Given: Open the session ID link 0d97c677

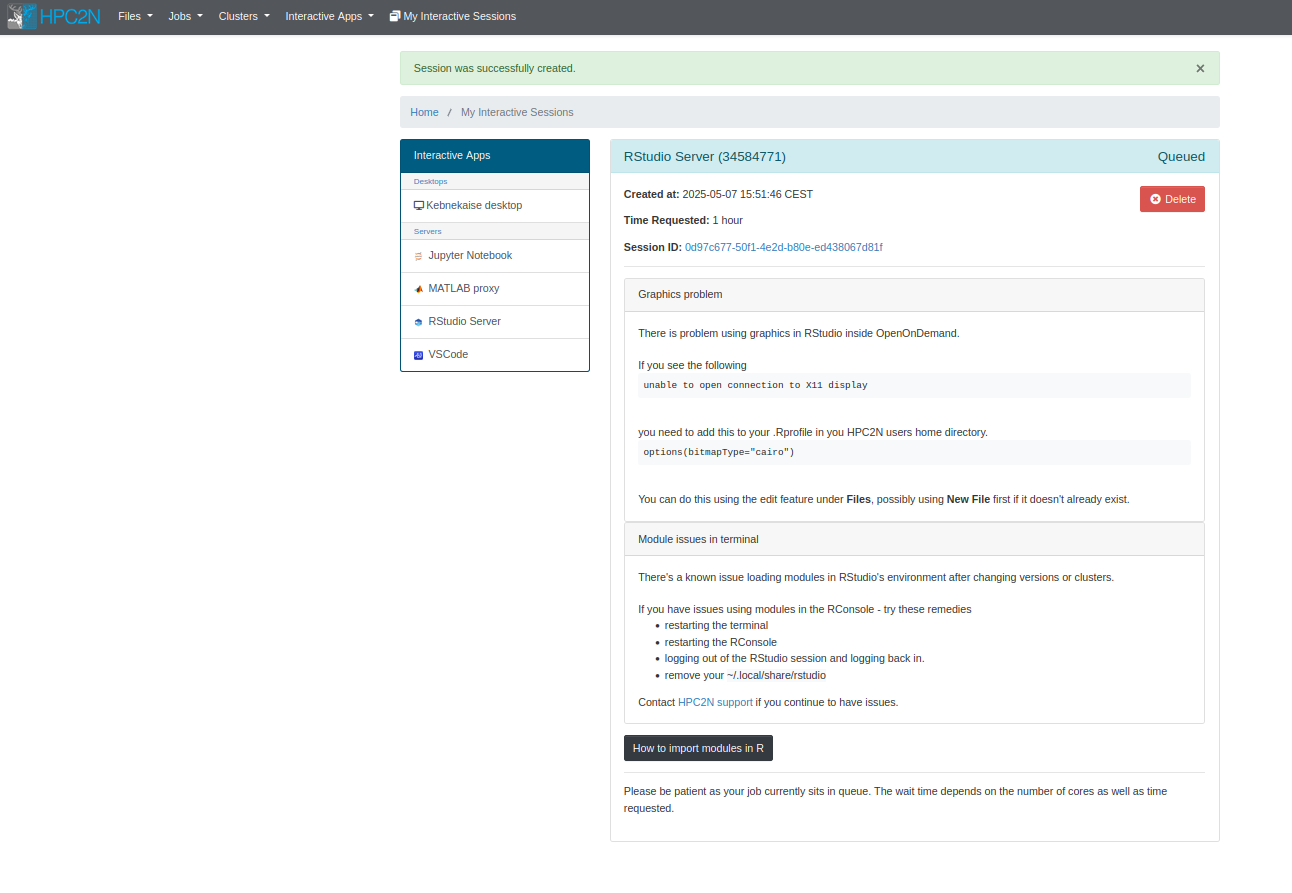Looking at the screenshot, I should 783,247.
